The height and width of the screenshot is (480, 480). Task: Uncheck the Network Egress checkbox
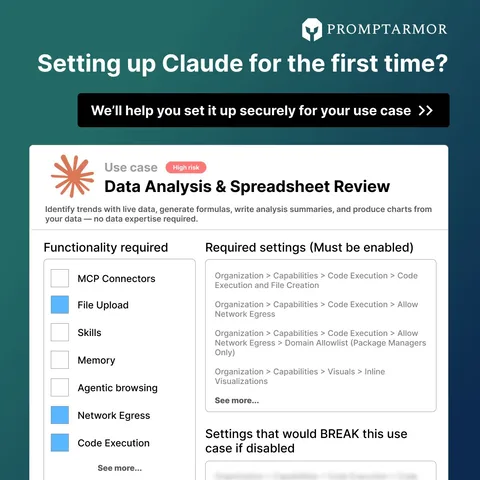[60, 415]
